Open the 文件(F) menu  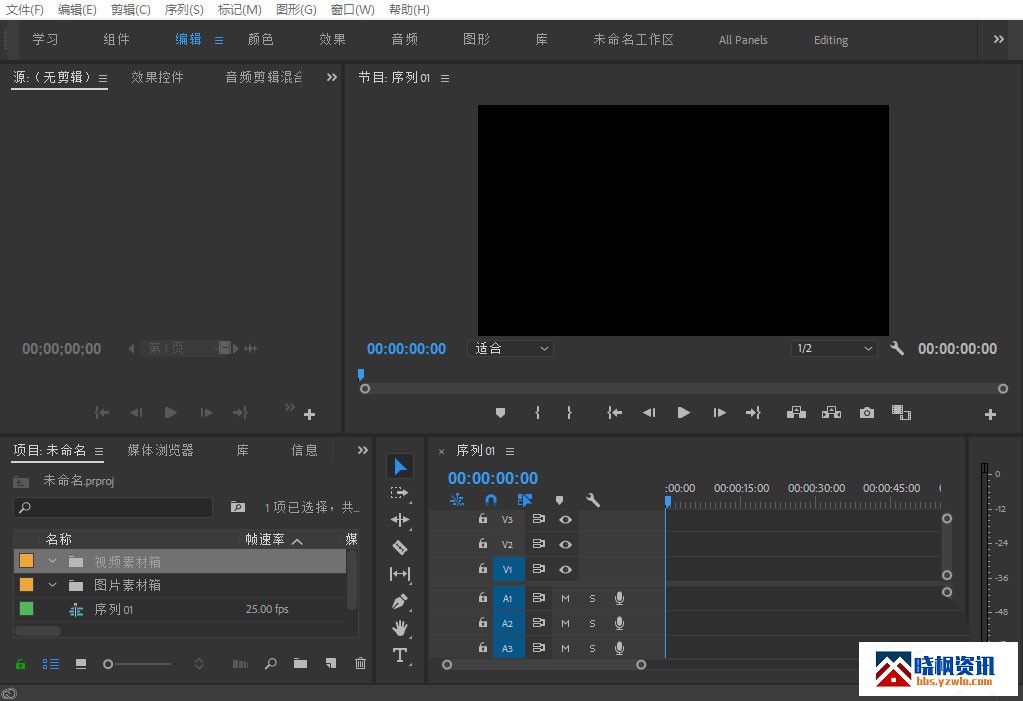[25, 10]
